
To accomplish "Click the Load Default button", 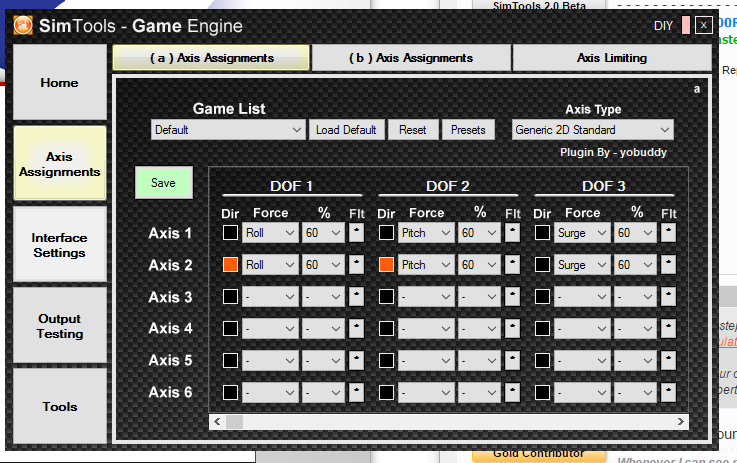I will [x=346, y=130].
